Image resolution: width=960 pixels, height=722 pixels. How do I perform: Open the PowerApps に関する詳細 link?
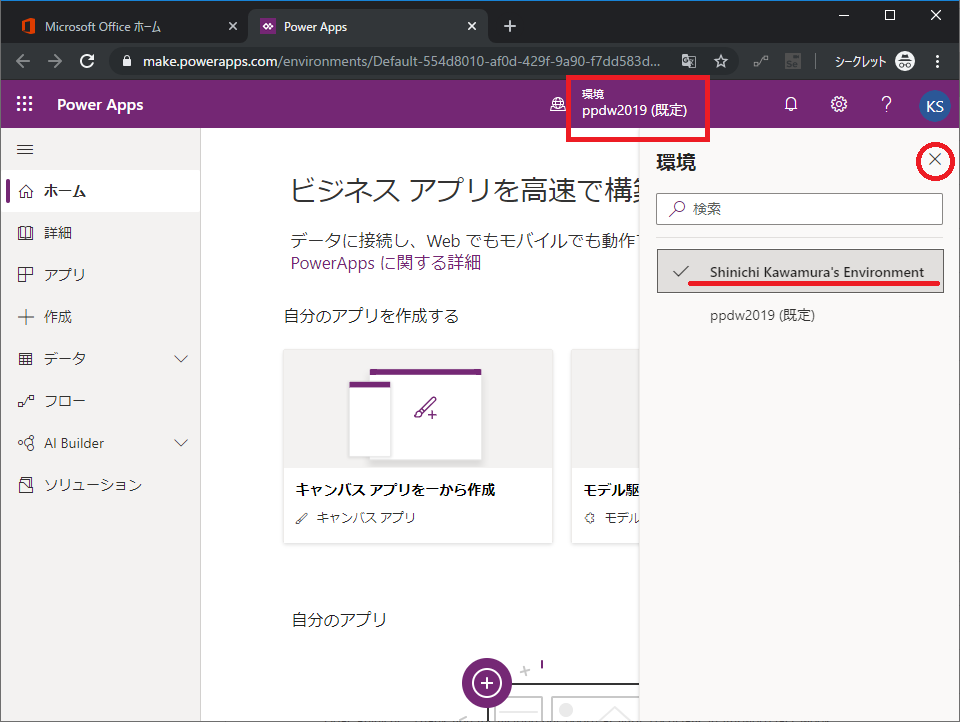coord(386,263)
